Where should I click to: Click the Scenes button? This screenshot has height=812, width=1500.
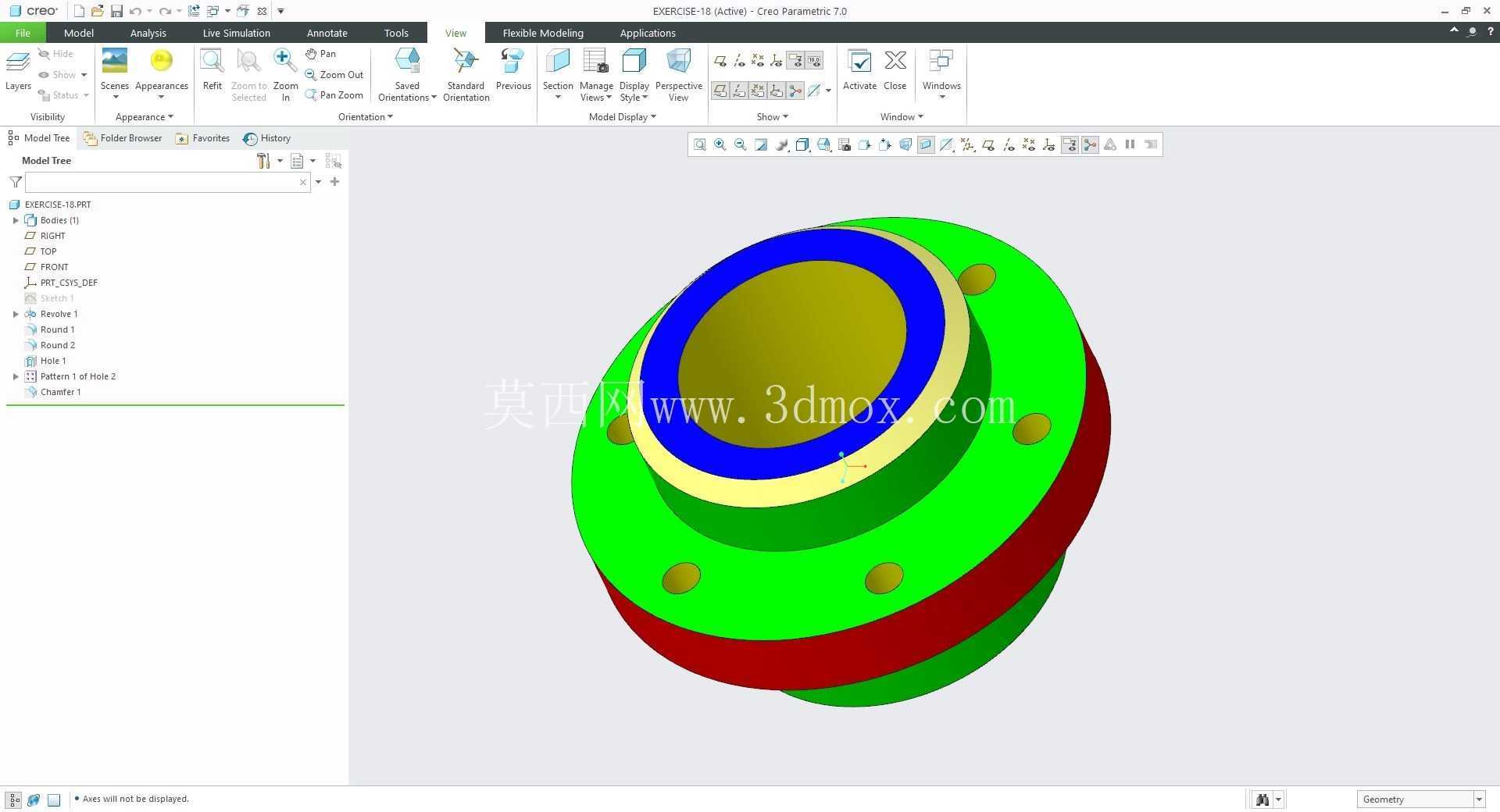pos(115,74)
